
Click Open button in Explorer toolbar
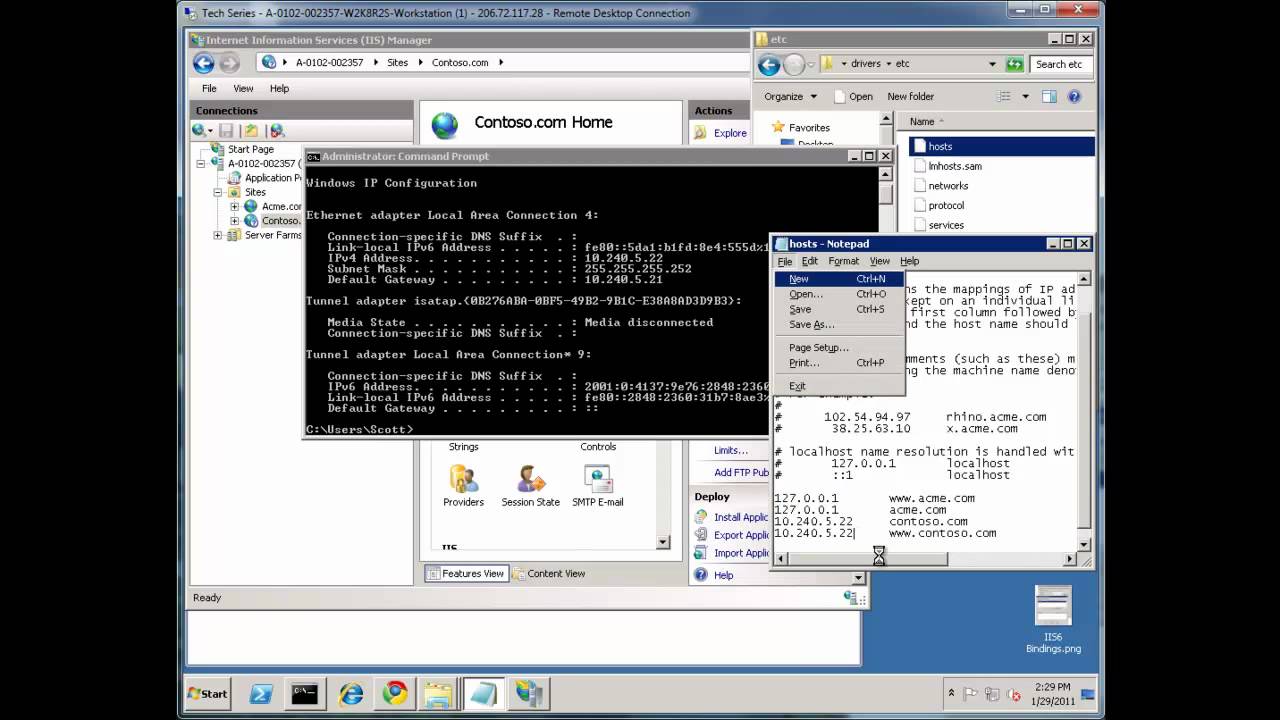pos(852,96)
